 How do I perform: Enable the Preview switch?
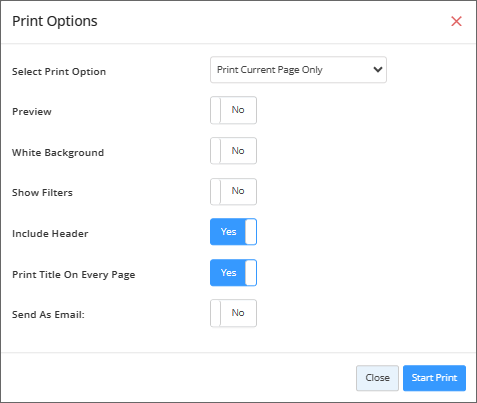(x=233, y=110)
